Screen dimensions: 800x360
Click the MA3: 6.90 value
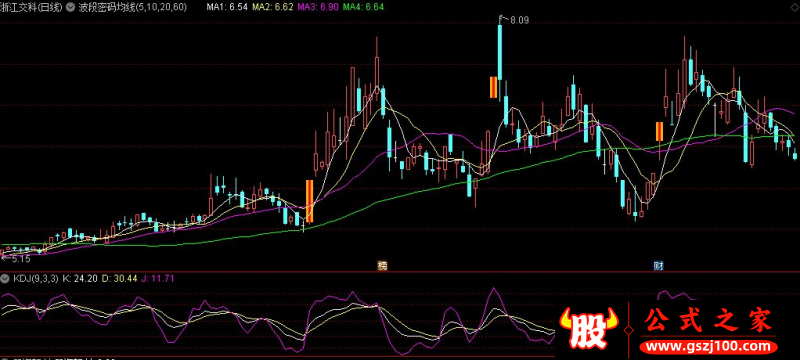(x=317, y=7)
